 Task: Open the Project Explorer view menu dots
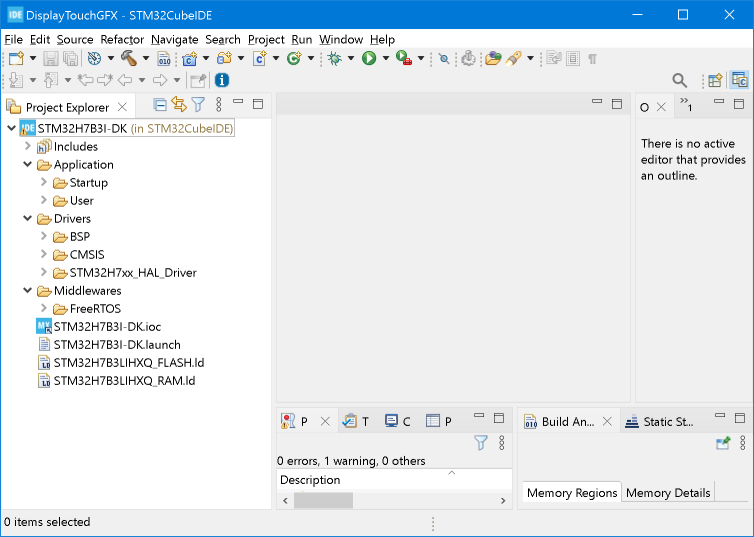219,104
